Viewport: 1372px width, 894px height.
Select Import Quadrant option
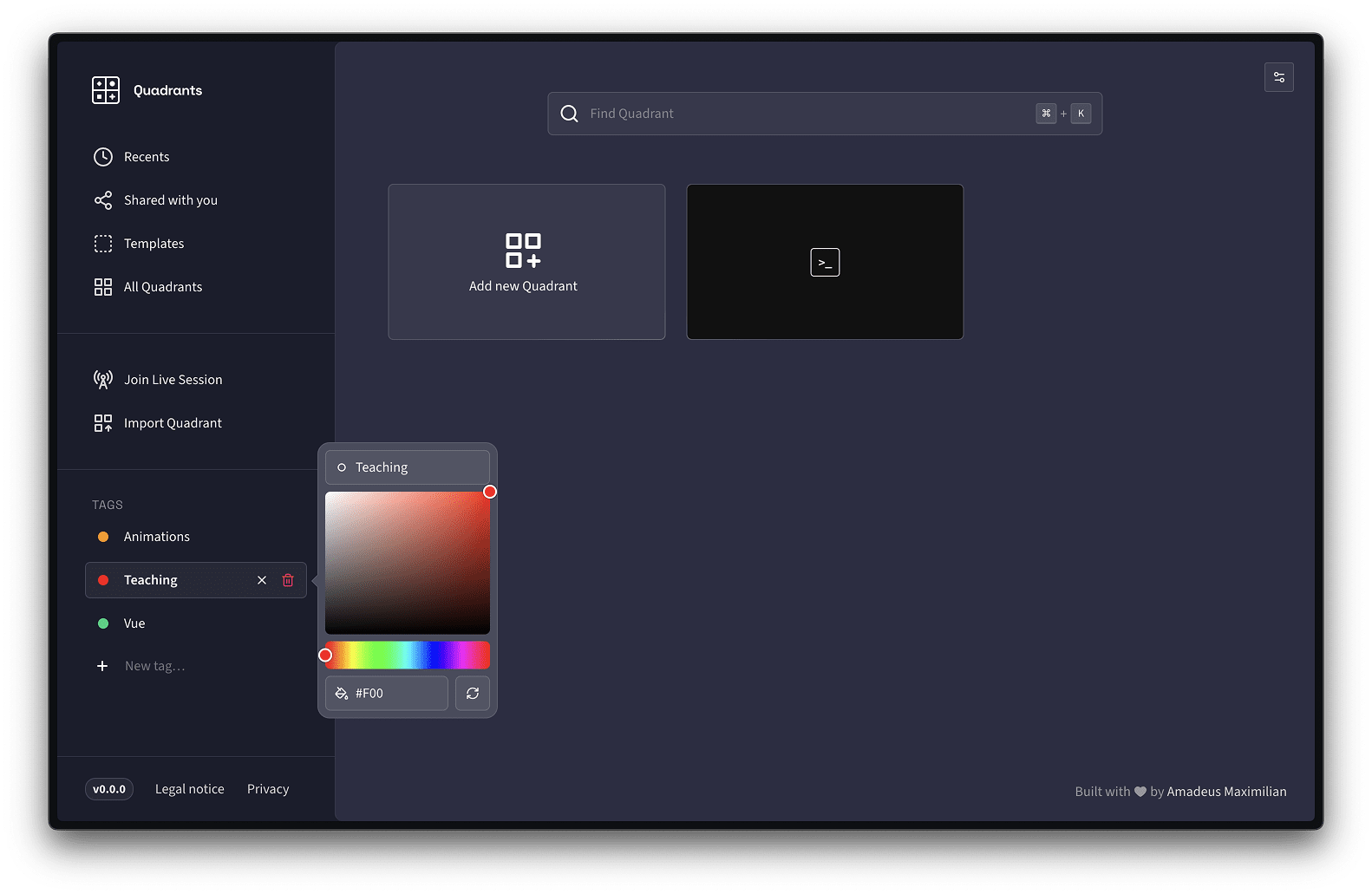pos(173,423)
